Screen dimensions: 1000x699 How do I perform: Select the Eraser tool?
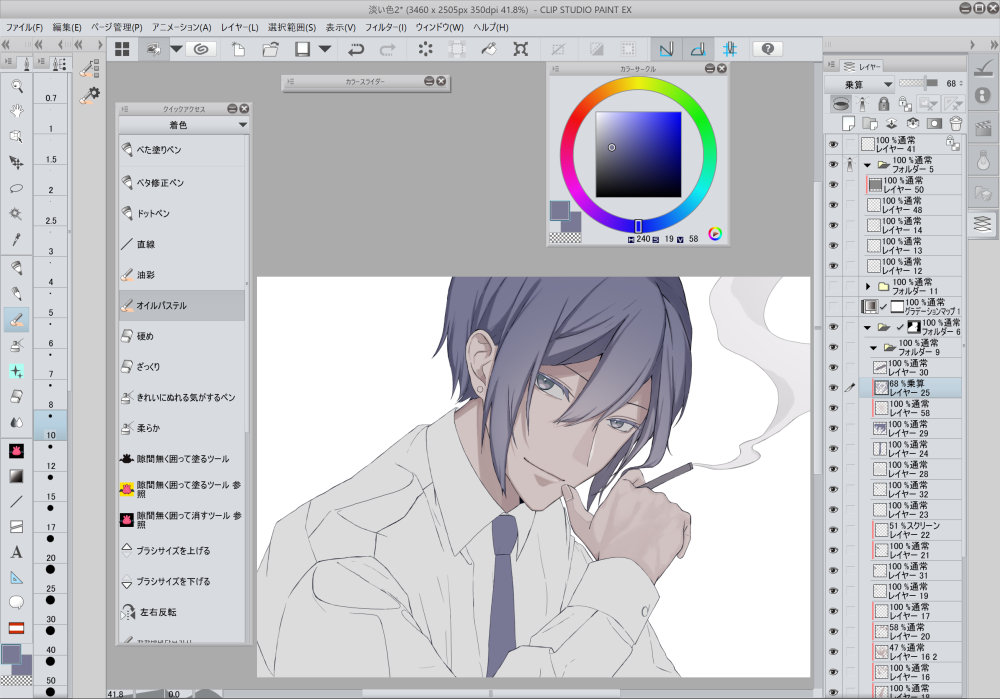pos(16,395)
